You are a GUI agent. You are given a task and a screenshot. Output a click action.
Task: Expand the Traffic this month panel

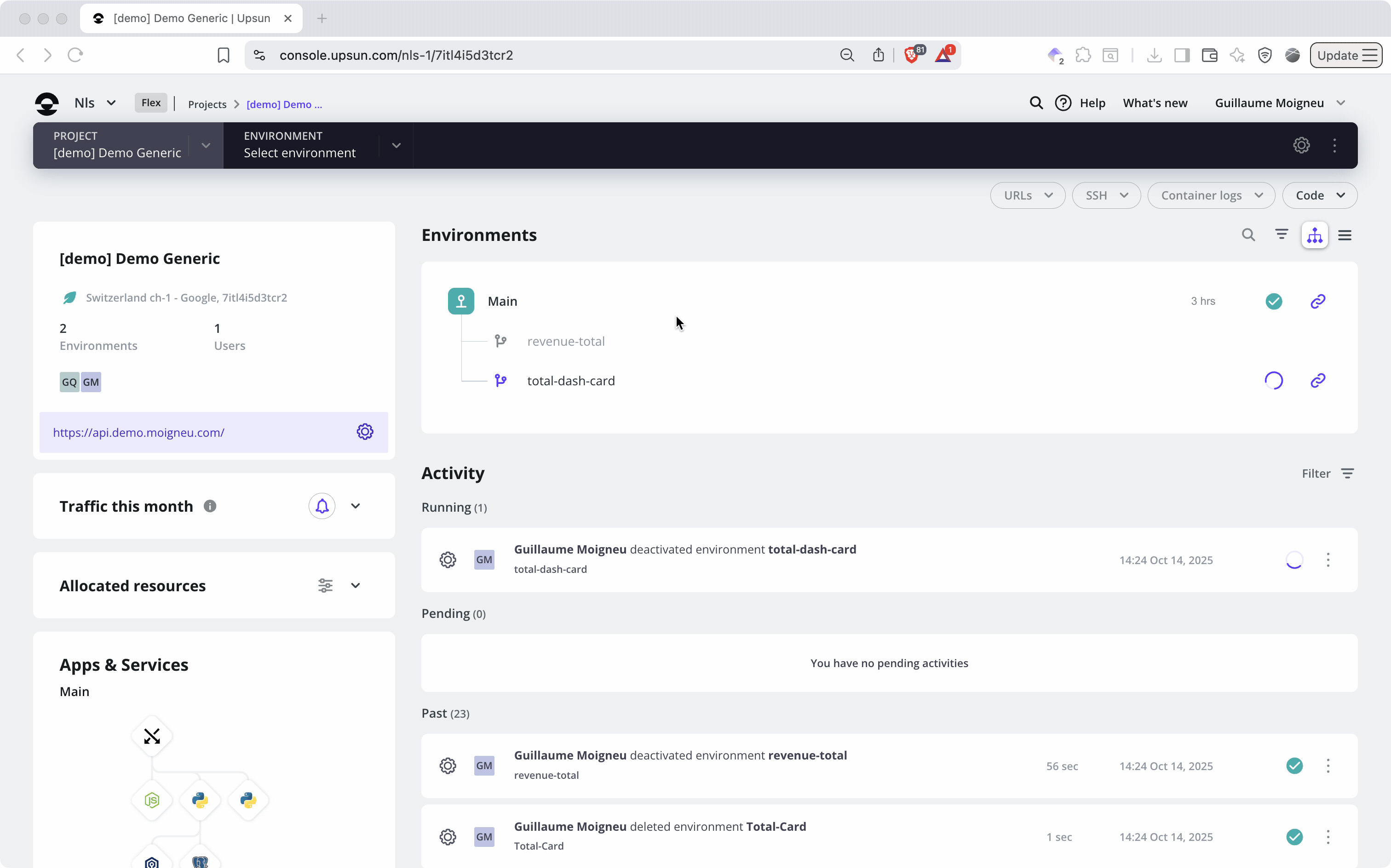[356, 506]
